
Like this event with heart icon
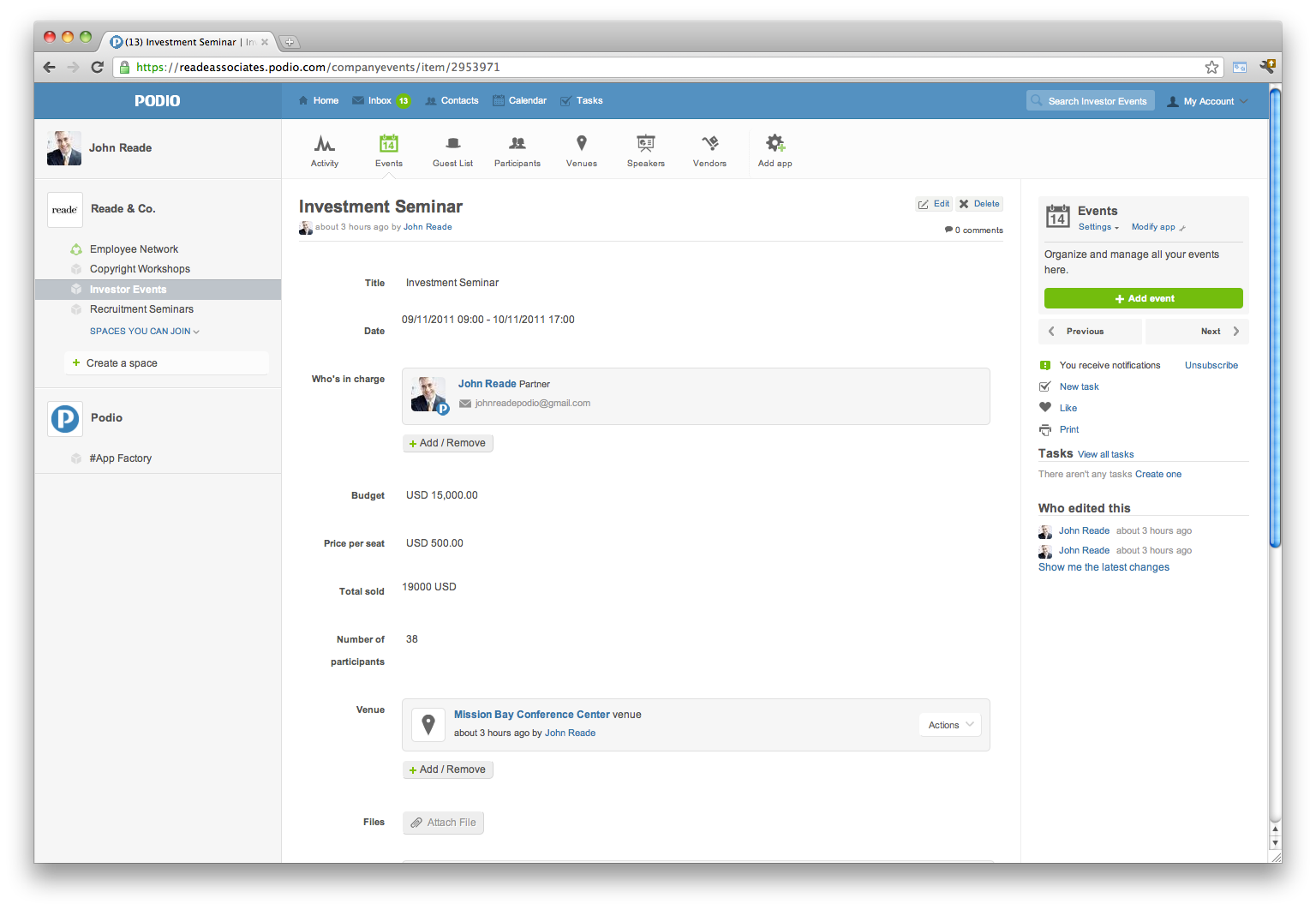tap(1045, 408)
